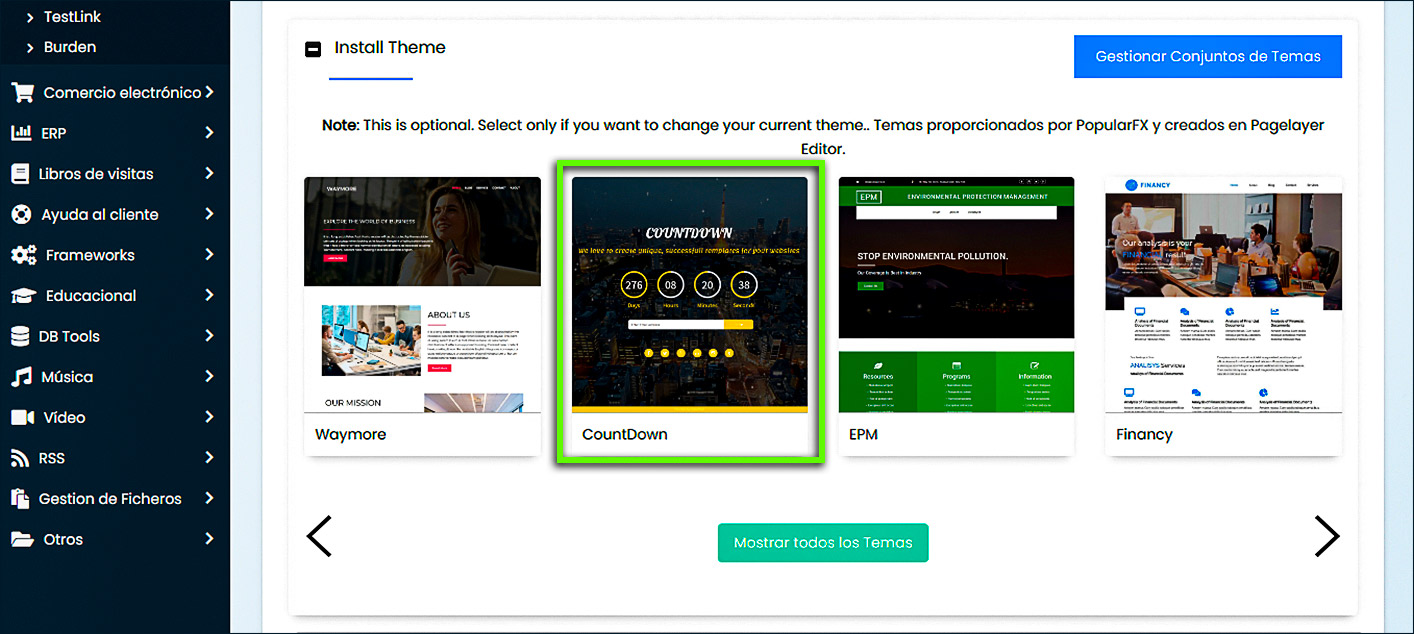Go to previous themes with left arrow
The width and height of the screenshot is (1414, 634).
(319, 537)
